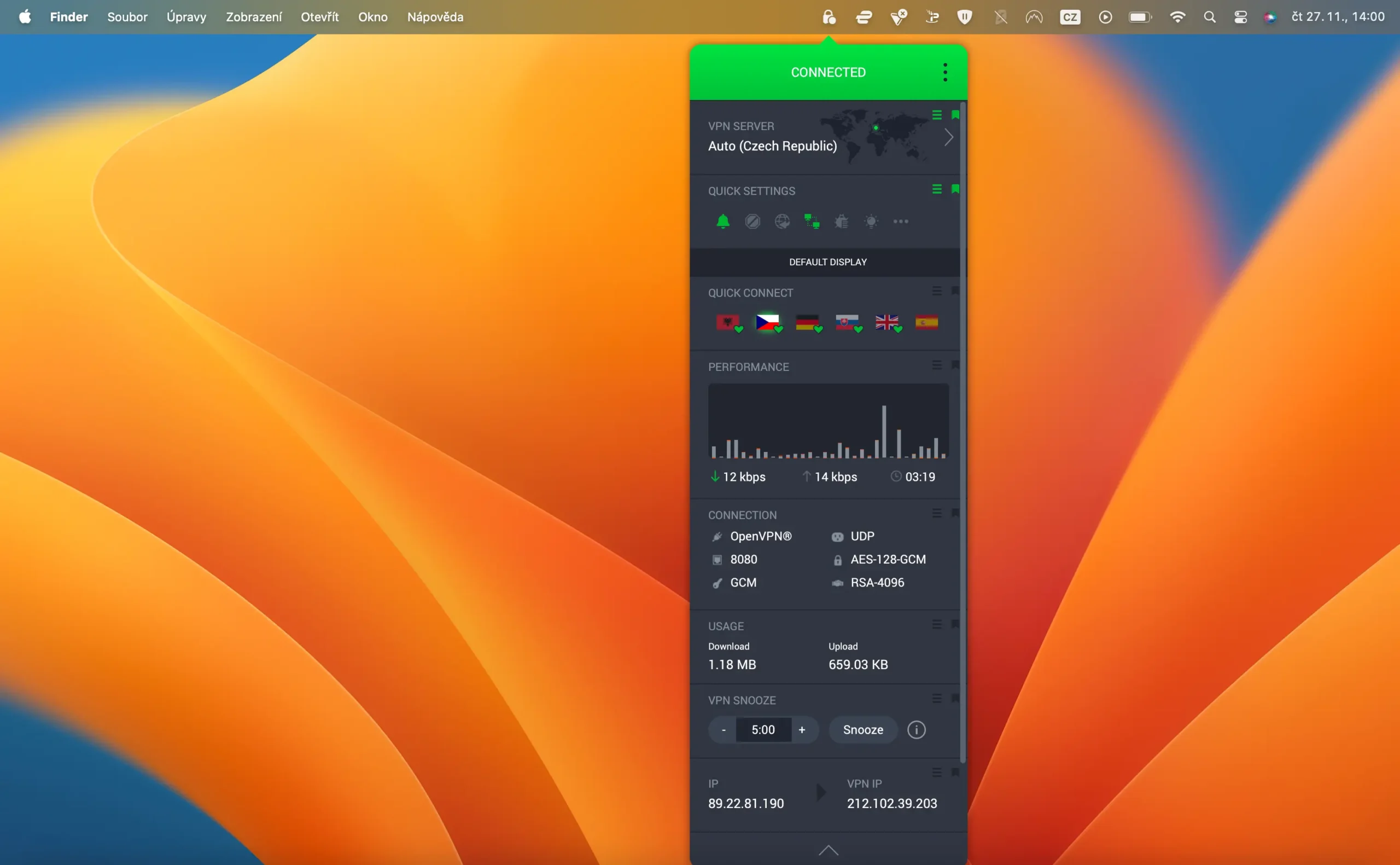Expand the VPN Server region selector
This screenshot has height=865, width=1400.
(949, 137)
